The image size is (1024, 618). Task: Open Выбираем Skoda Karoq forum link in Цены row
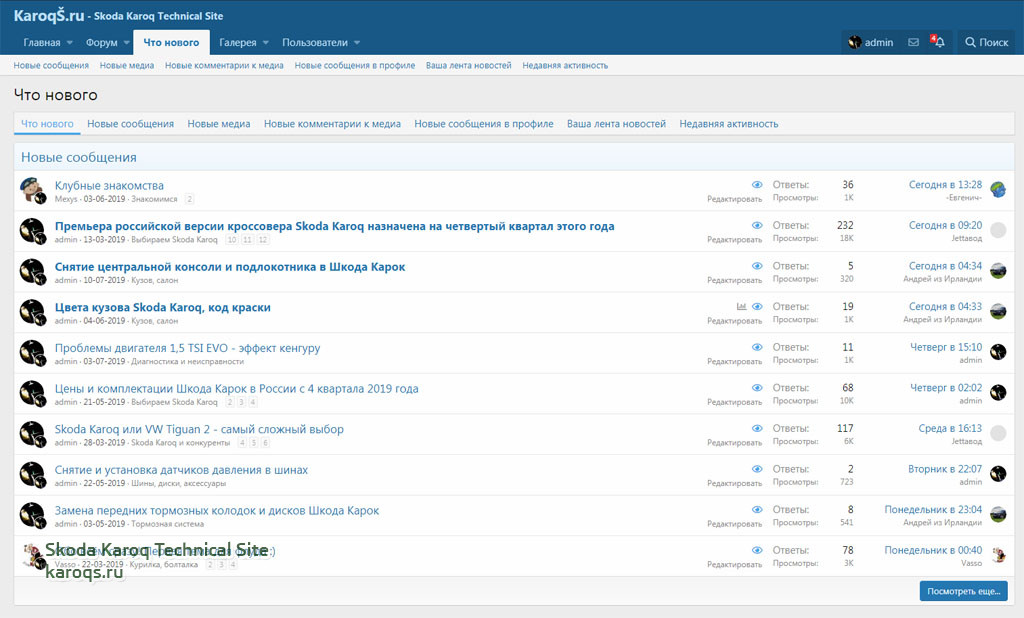tap(174, 402)
